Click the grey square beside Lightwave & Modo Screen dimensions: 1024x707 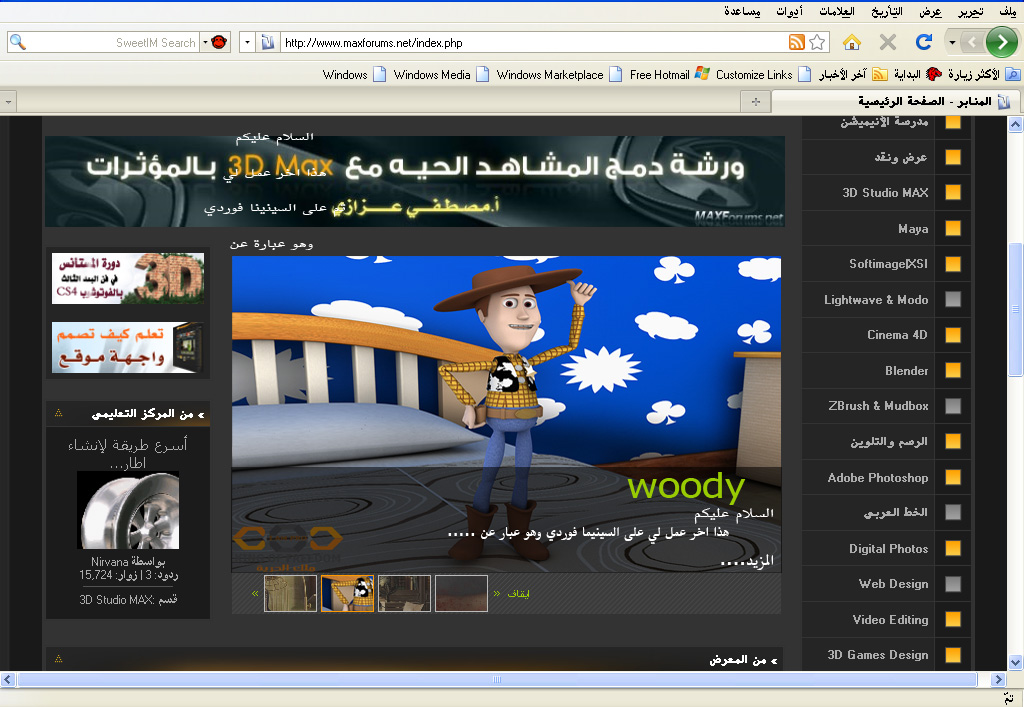[953, 299]
